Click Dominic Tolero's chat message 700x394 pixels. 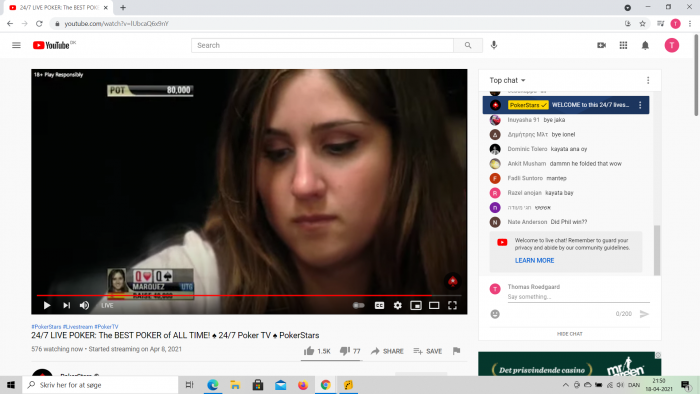(x=566, y=149)
